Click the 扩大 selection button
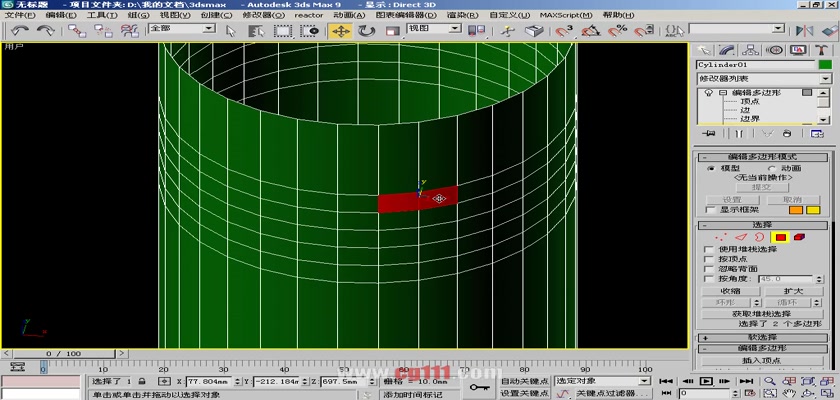Image resolution: width=840 pixels, height=400 pixels. pos(793,290)
